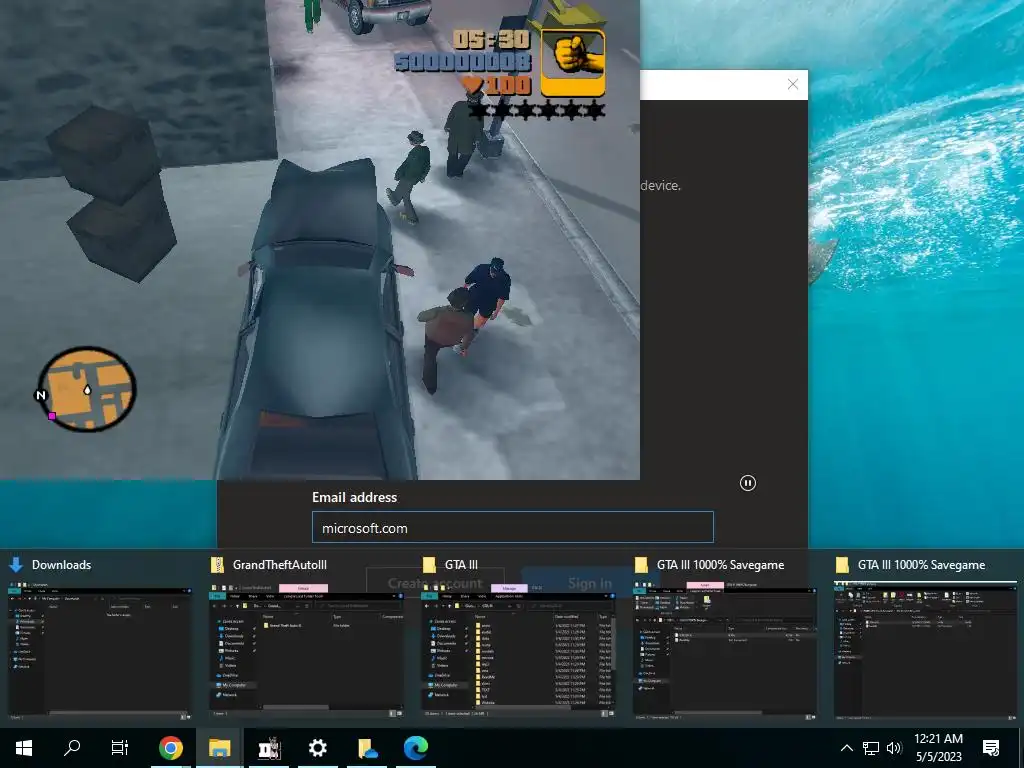The height and width of the screenshot is (768, 1024).
Task: Click the round radar minimap in game
Action: pos(87,389)
